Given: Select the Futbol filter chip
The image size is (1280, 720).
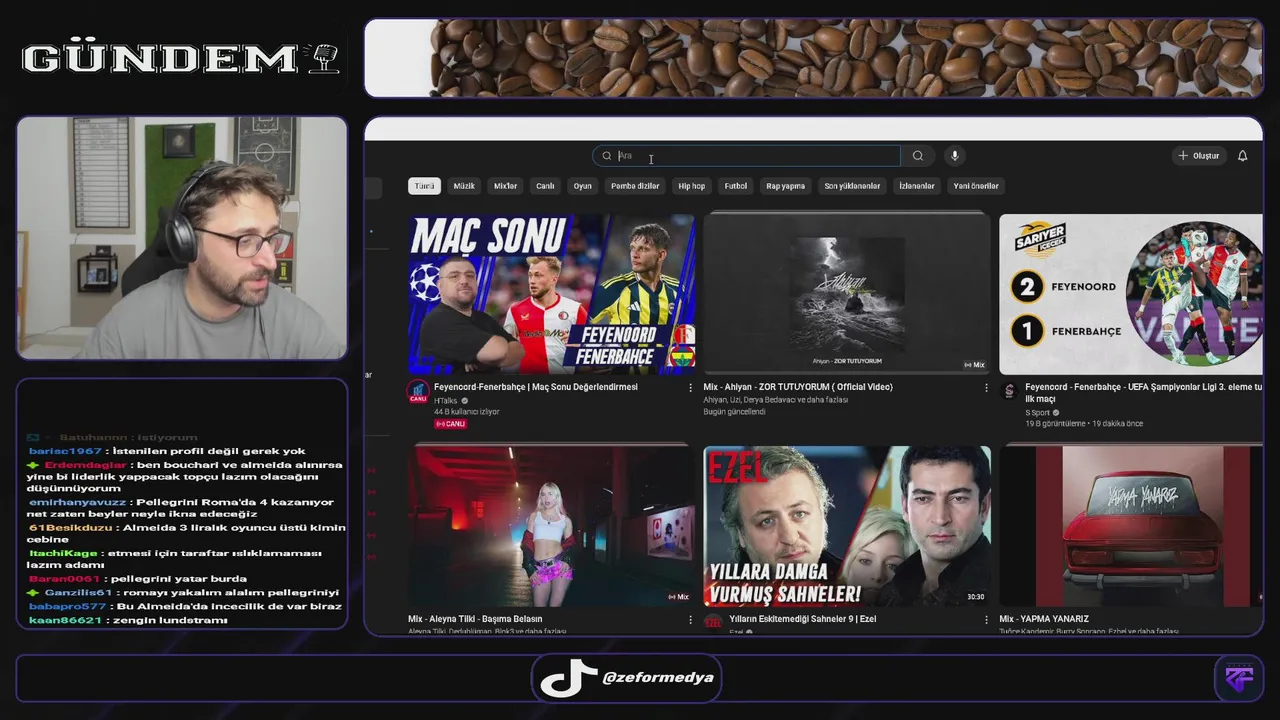Looking at the screenshot, I should (736, 186).
